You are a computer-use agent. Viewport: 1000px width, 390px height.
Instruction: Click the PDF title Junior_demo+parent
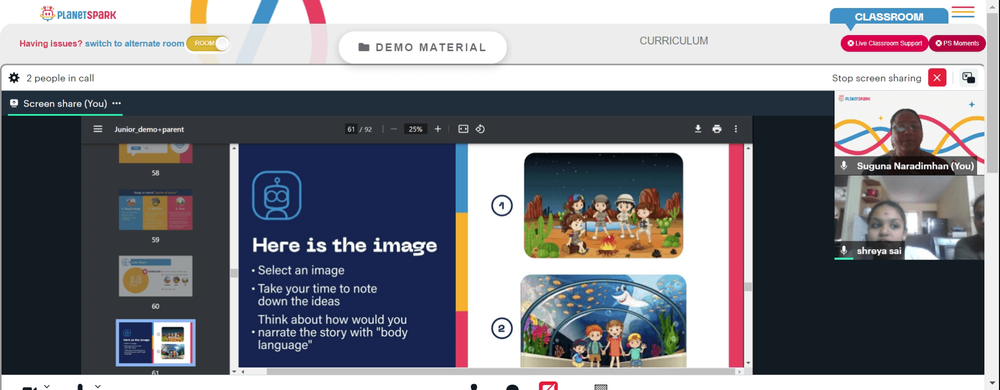[x=149, y=129]
